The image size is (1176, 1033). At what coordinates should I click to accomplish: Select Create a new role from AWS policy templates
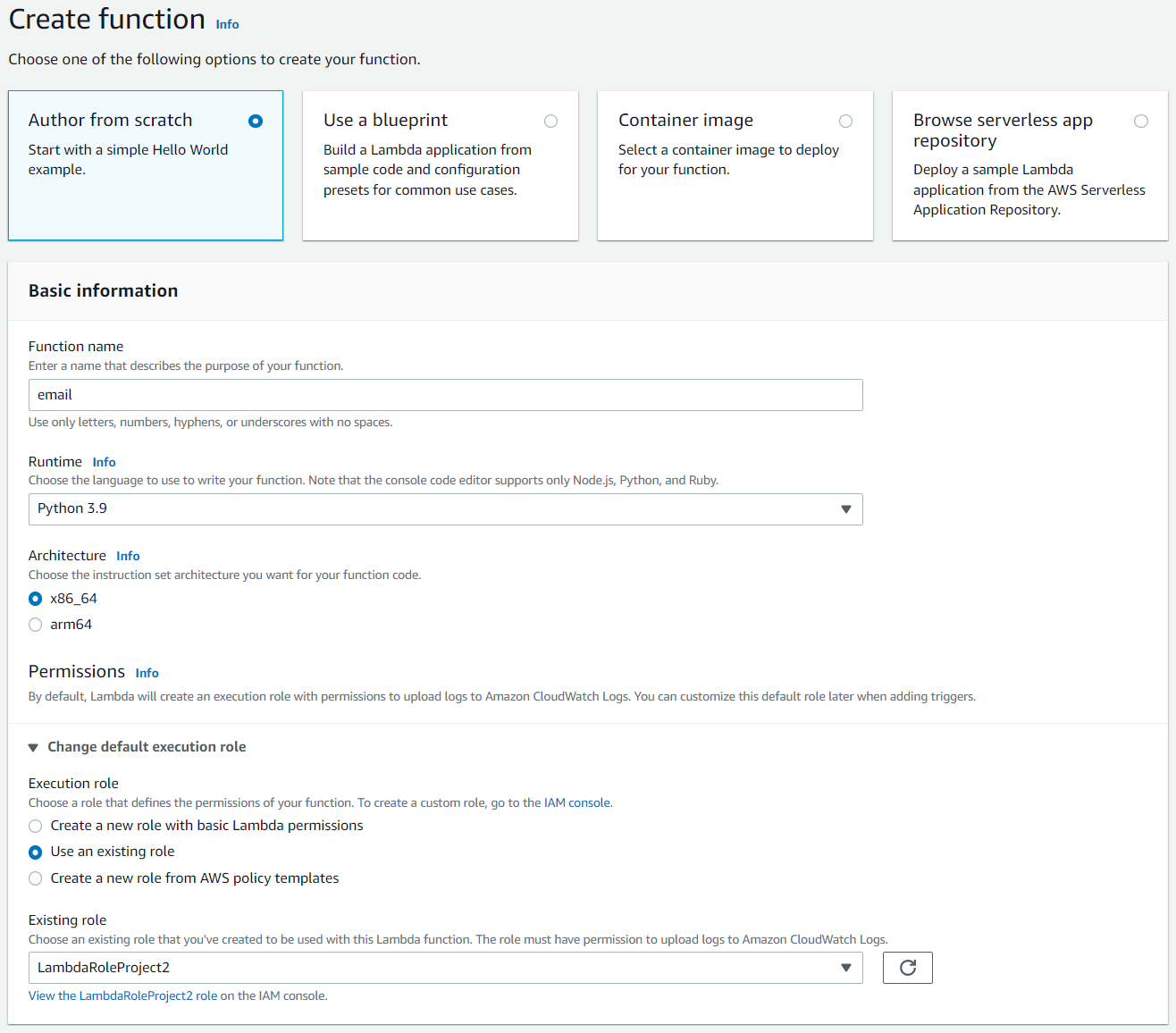click(x=36, y=878)
